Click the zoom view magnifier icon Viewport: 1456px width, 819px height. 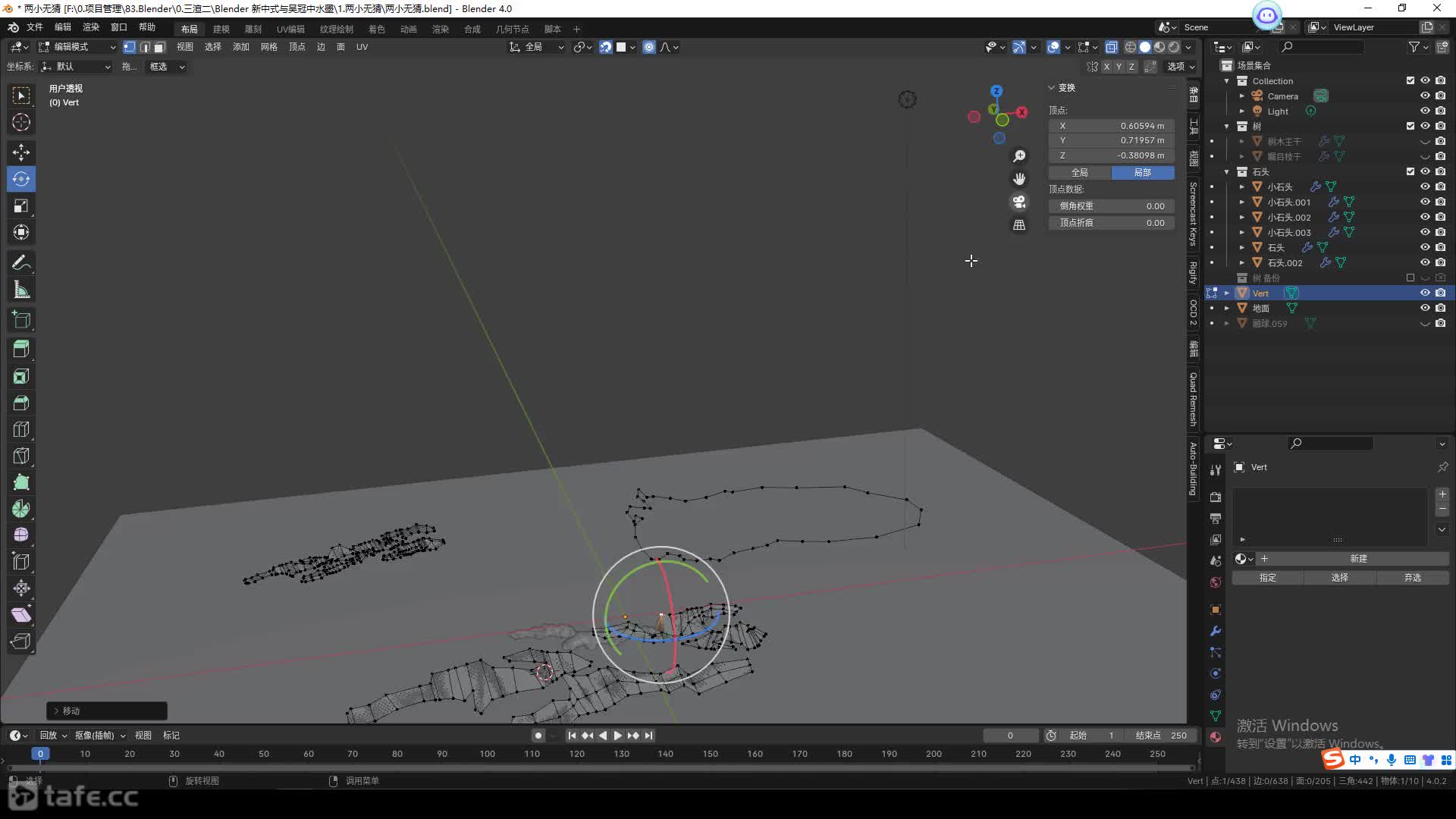click(x=1019, y=155)
